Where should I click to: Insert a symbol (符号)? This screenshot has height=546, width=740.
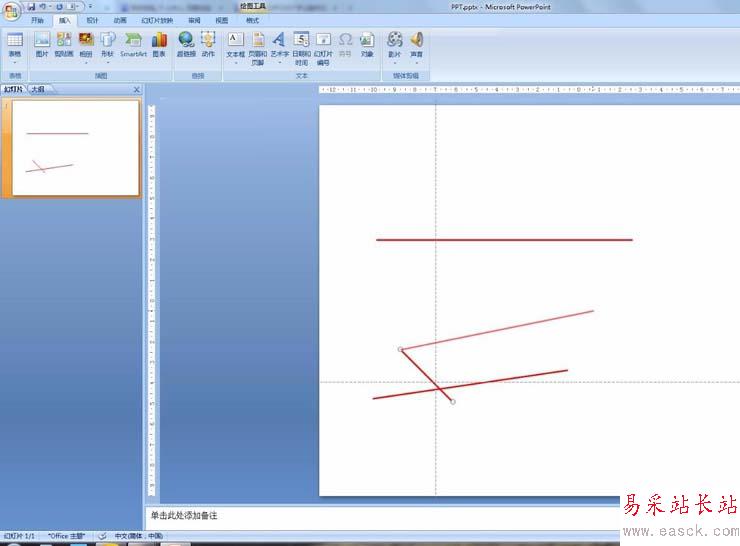tap(345, 45)
